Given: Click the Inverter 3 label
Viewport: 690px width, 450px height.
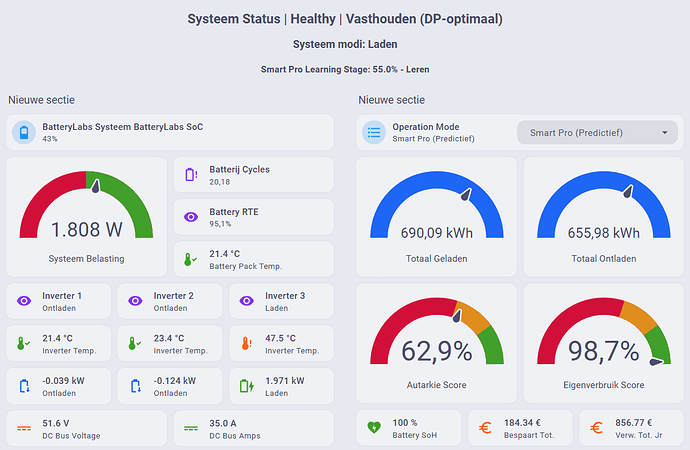Looking at the screenshot, I should [x=285, y=296].
